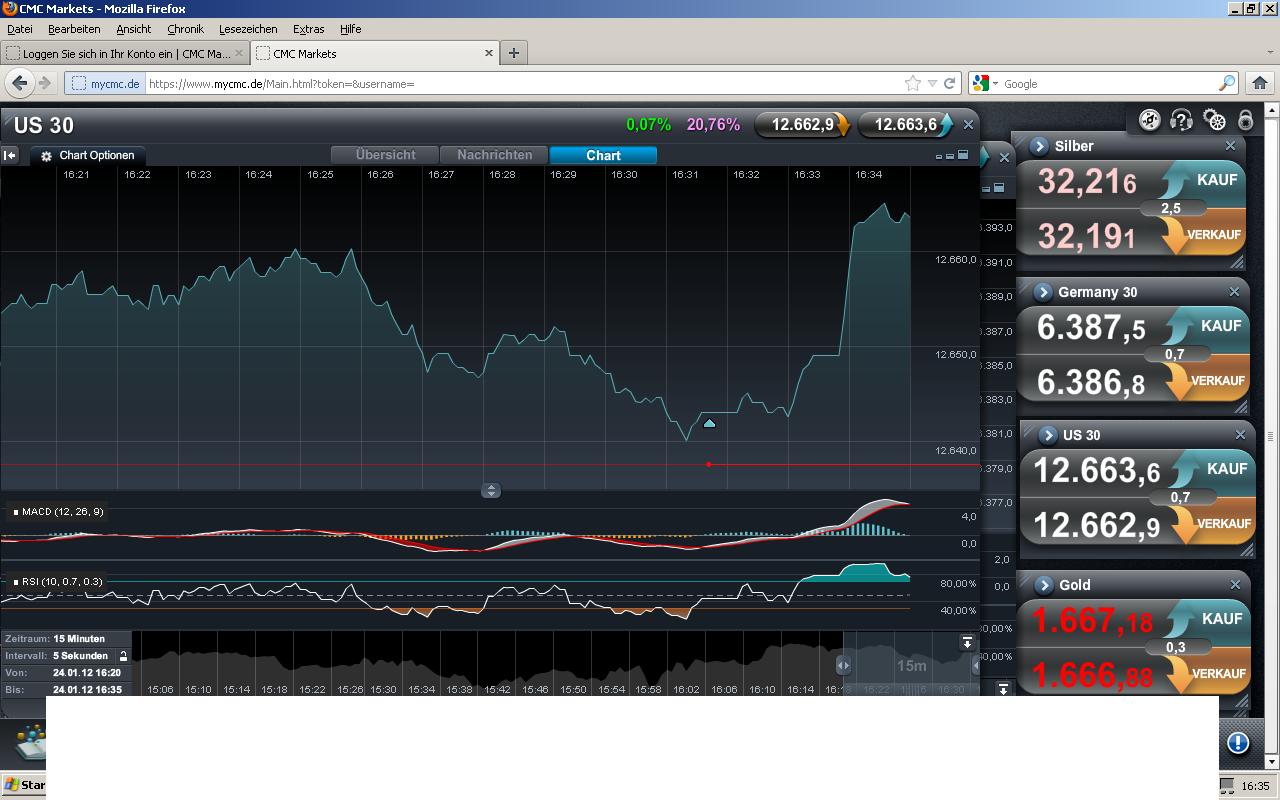Click the chart pane resize expander handle
The image size is (1280, 800).
[491, 490]
